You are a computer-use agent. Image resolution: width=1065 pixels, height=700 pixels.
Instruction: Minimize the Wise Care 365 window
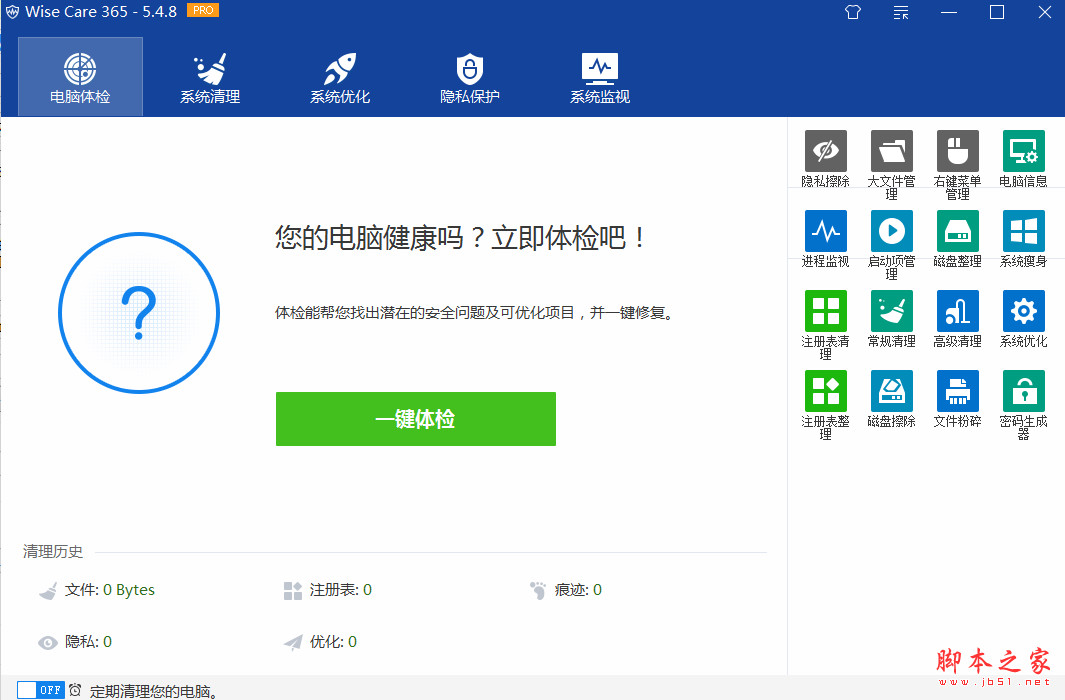pyautogui.click(x=949, y=12)
